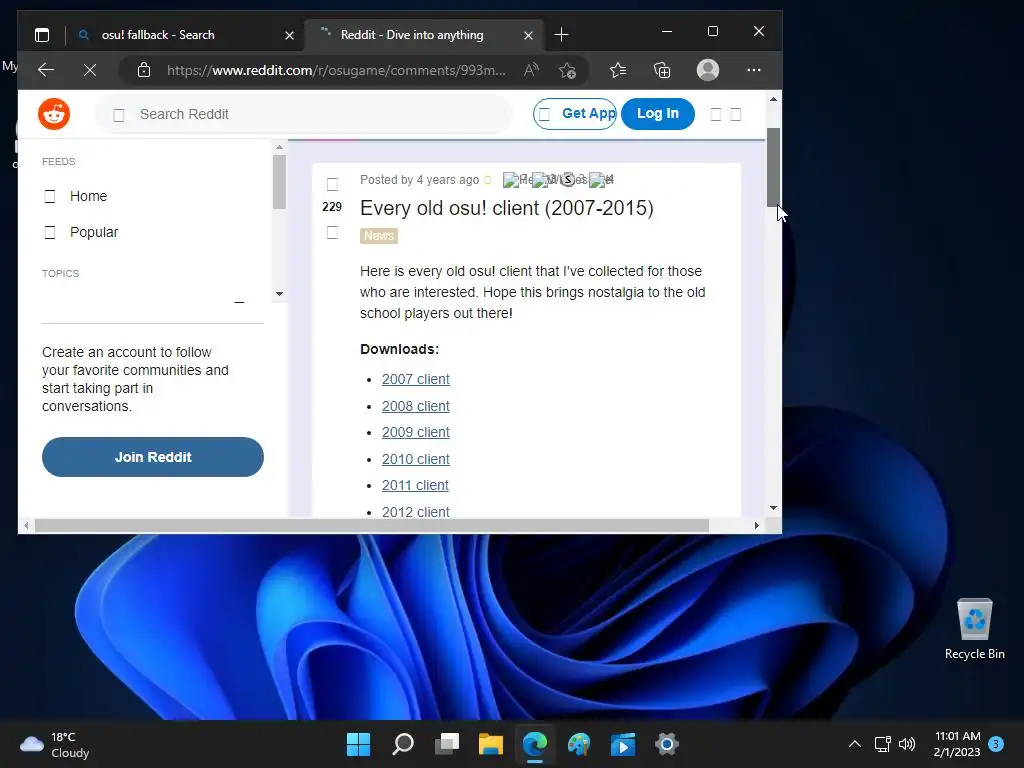The width and height of the screenshot is (1024, 768).
Task: Open the weather widget showing 18°C Cloudy
Action: [x=55, y=744]
